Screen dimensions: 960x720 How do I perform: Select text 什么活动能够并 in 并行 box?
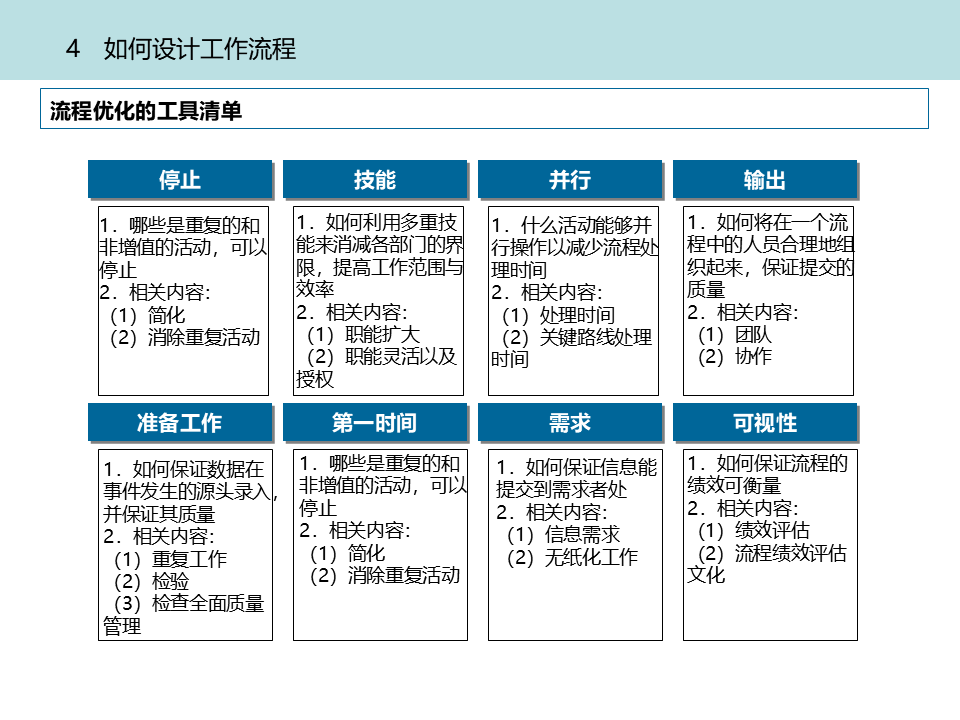click(587, 225)
